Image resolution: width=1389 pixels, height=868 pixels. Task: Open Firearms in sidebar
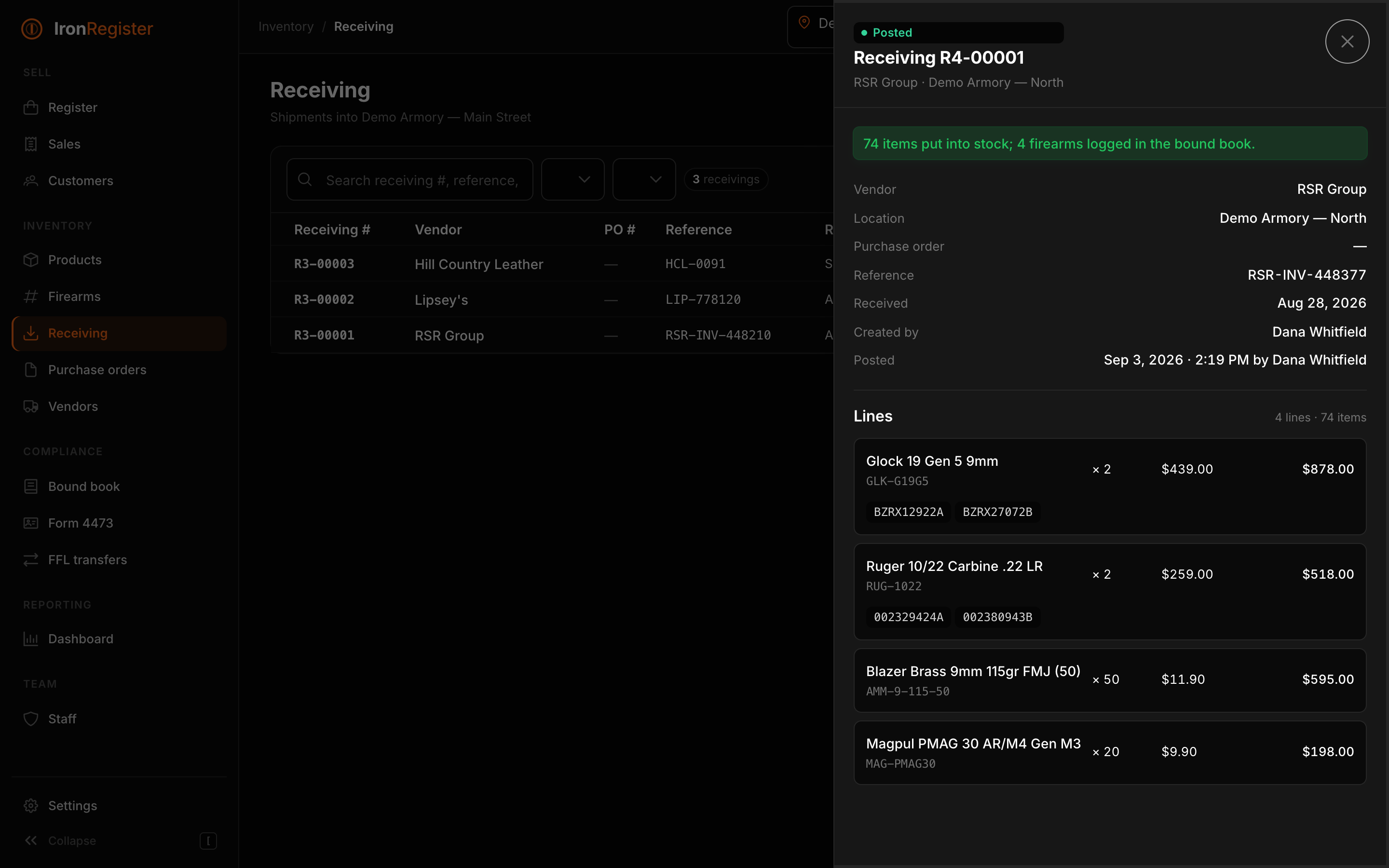click(119, 297)
